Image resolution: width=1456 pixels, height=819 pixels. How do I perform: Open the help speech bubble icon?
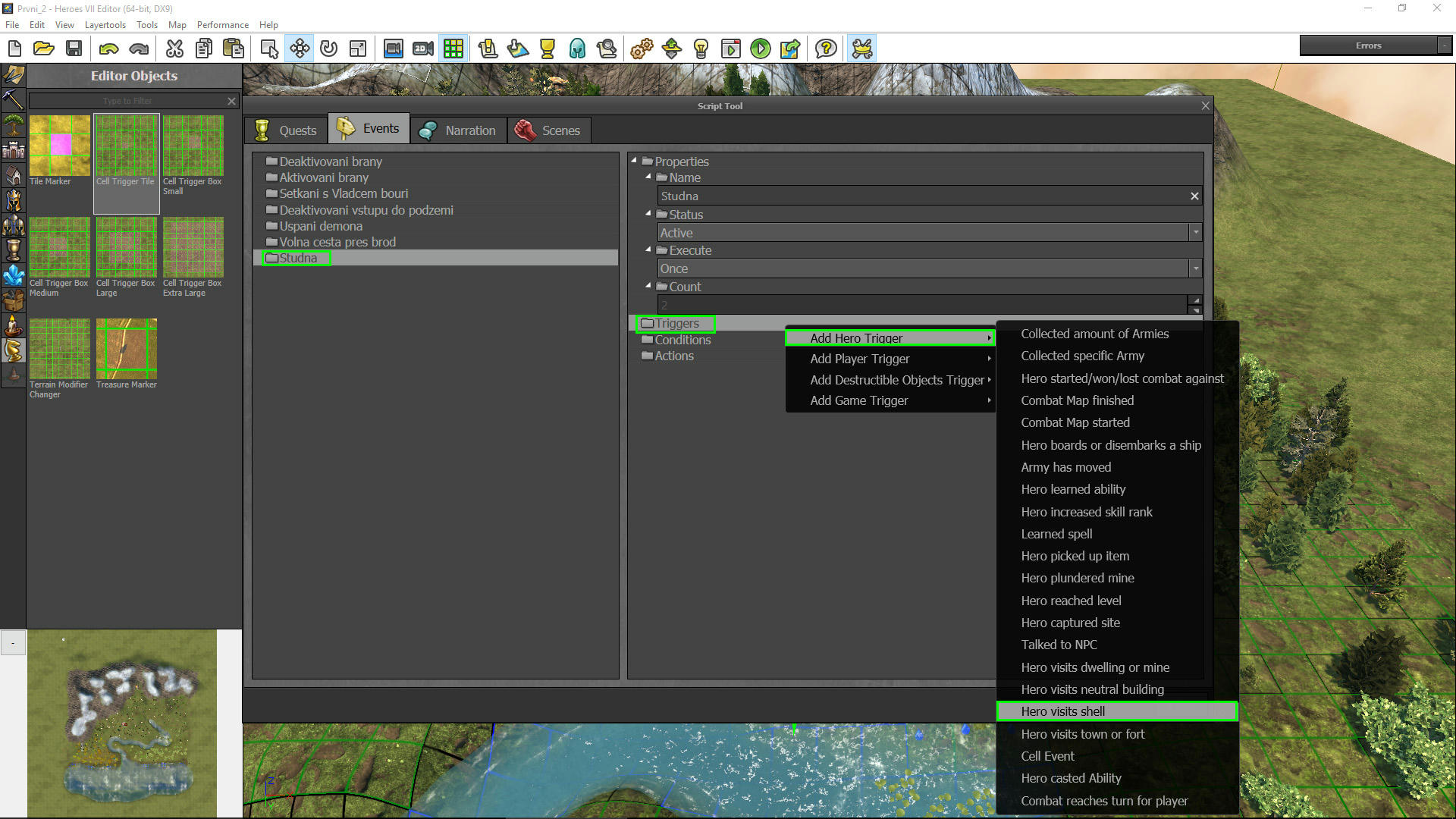pos(826,49)
